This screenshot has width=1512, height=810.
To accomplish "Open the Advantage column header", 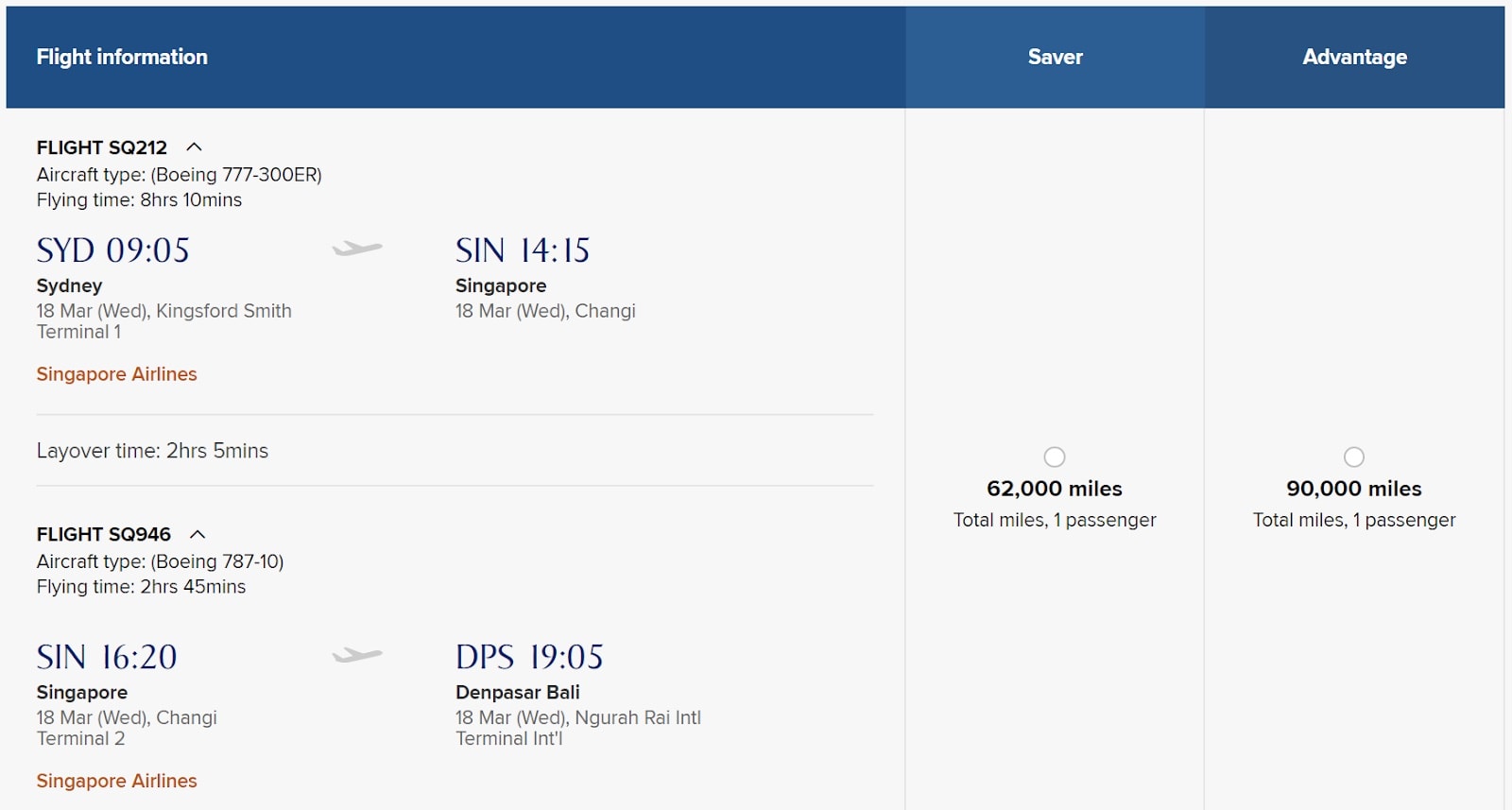I will (1354, 57).
